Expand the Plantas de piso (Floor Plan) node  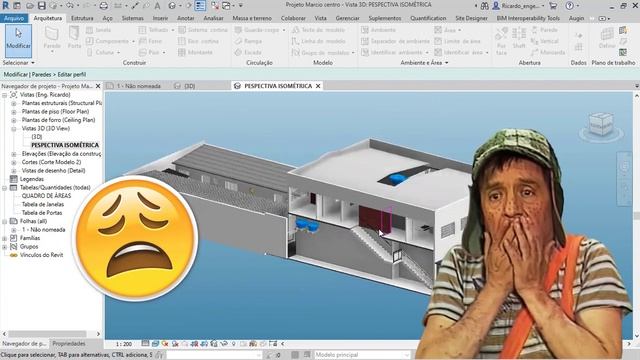pyautogui.click(x=13, y=112)
